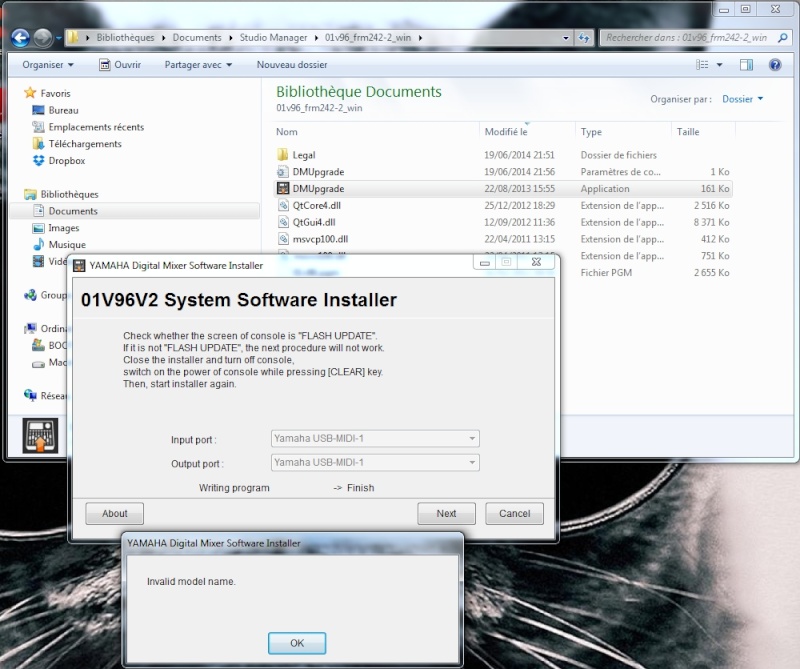Open the Partager avec menu
800x669 pixels.
point(198,65)
